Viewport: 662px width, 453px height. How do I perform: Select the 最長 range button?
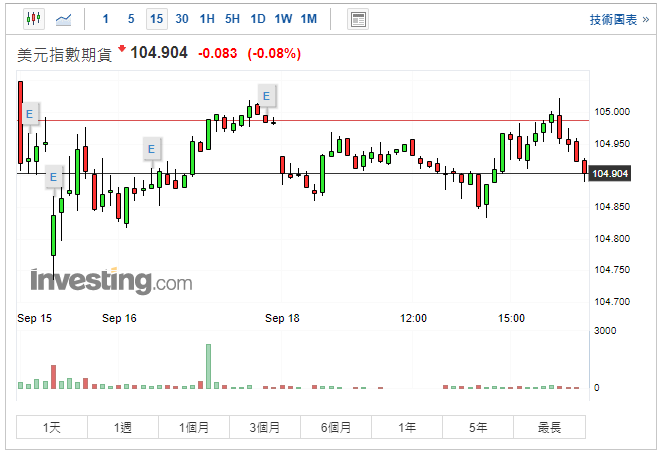(549, 427)
